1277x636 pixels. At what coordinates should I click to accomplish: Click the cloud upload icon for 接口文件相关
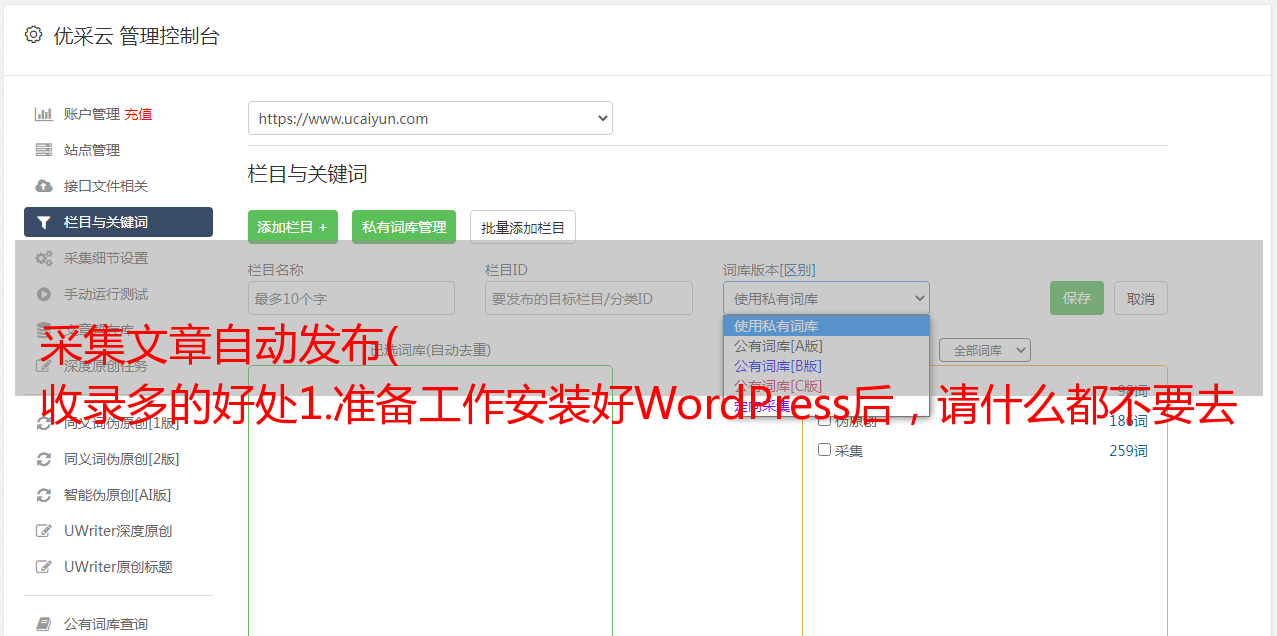[x=43, y=186]
